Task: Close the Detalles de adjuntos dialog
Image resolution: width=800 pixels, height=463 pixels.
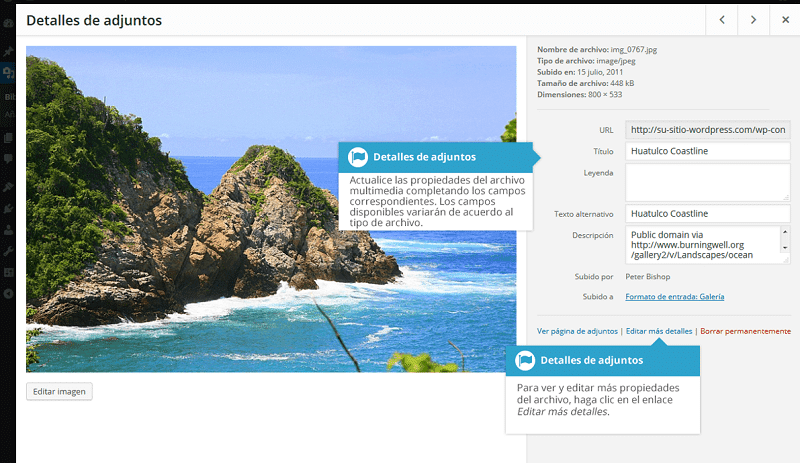Action: pos(785,20)
